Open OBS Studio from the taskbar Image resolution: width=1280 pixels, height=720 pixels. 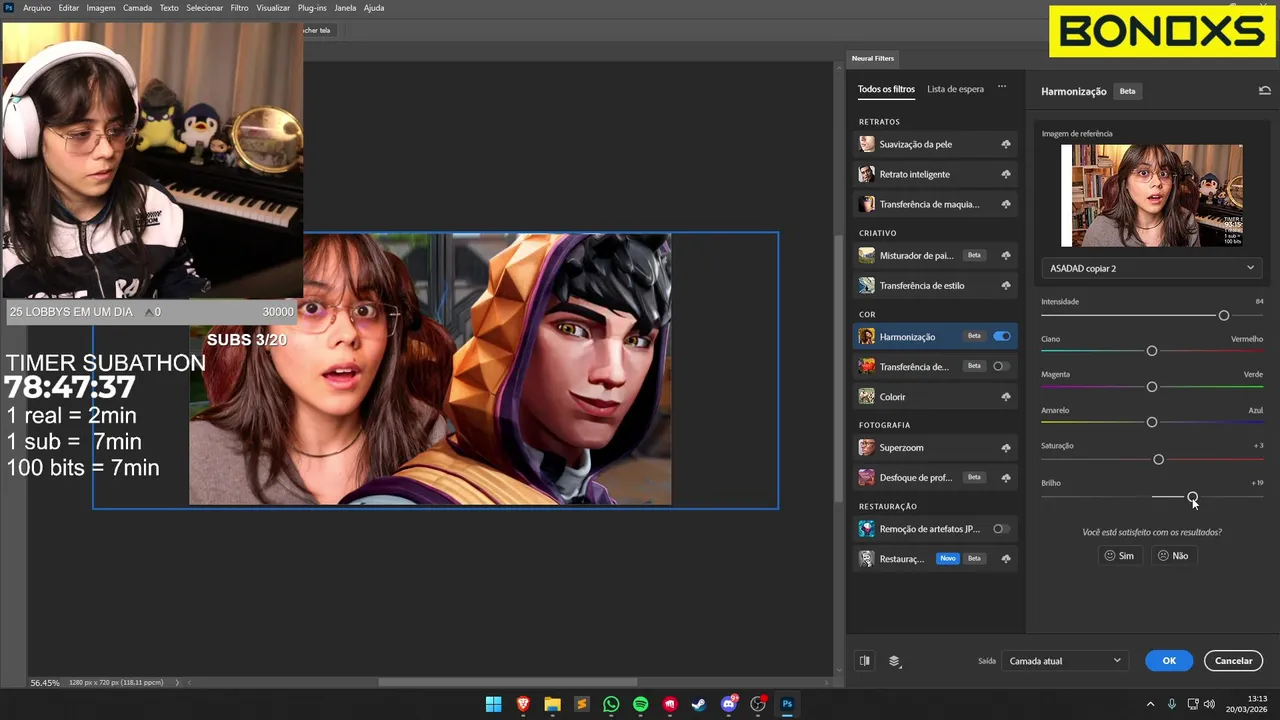coord(758,704)
